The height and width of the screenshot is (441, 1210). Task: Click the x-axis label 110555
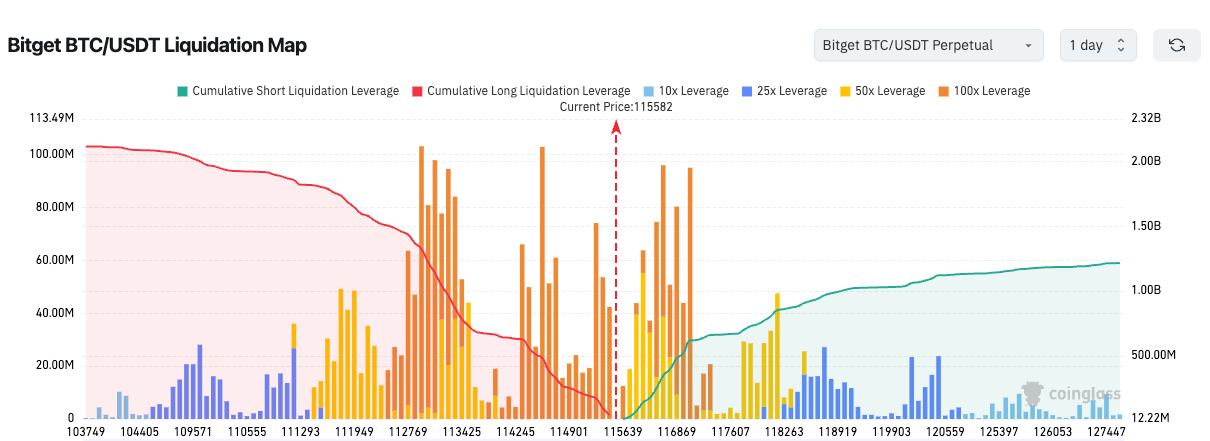(x=246, y=431)
